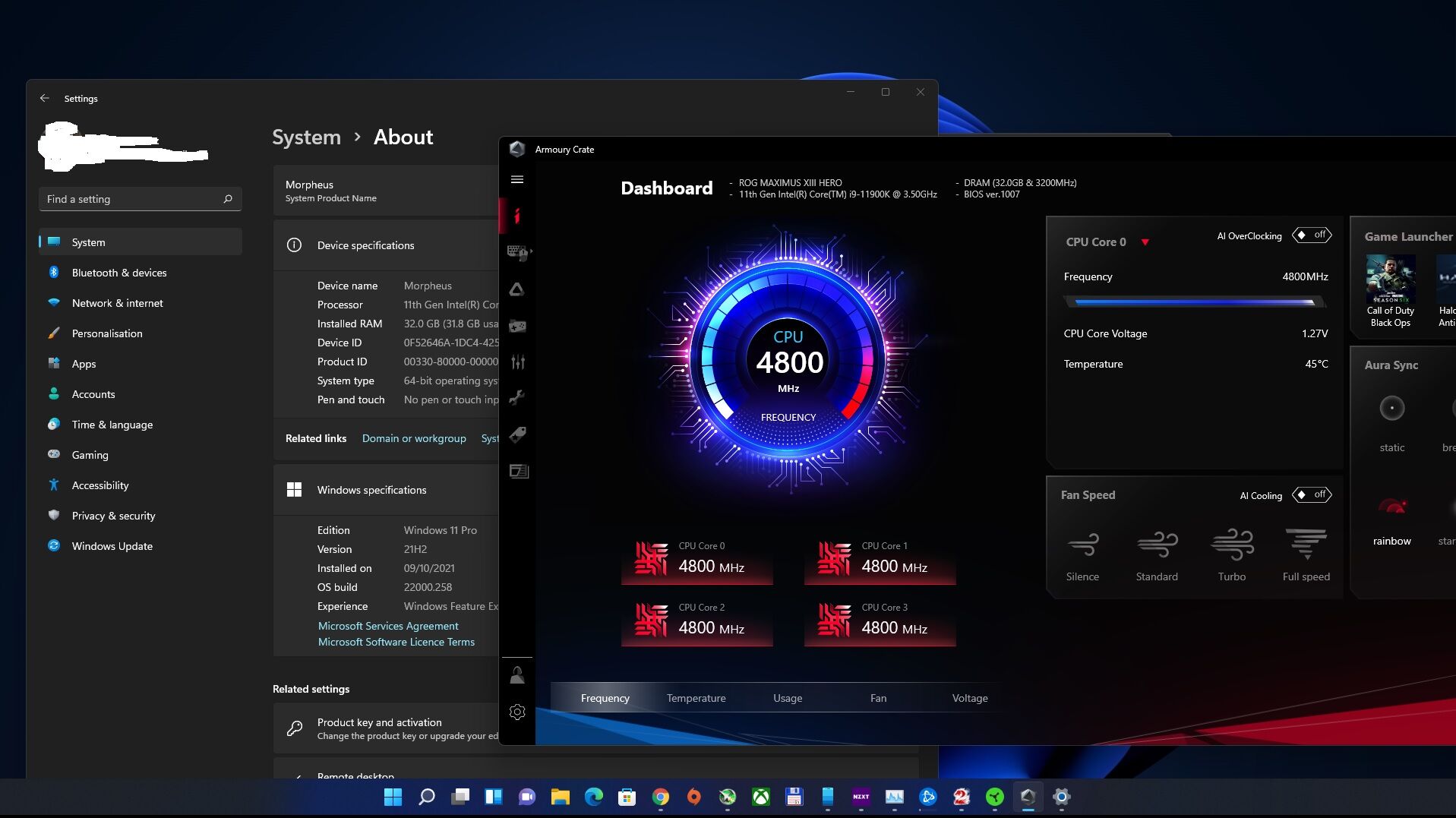1456x818 pixels.
Task: Open Microsoft Services Agreement link
Action: click(388, 626)
